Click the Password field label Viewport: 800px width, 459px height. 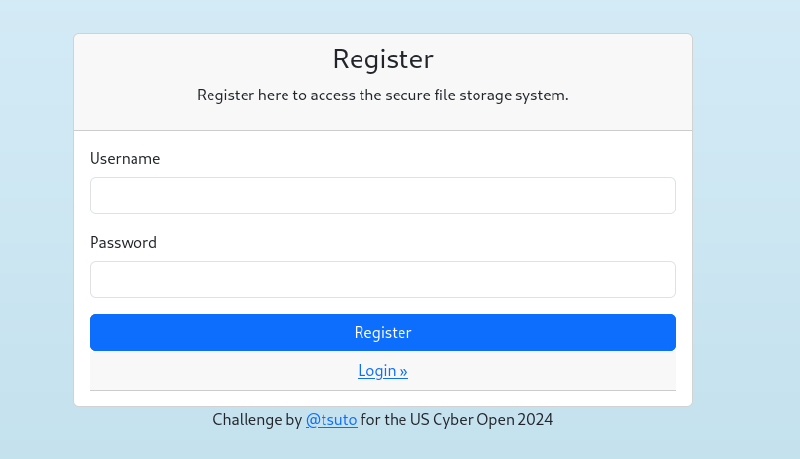[x=123, y=242]
